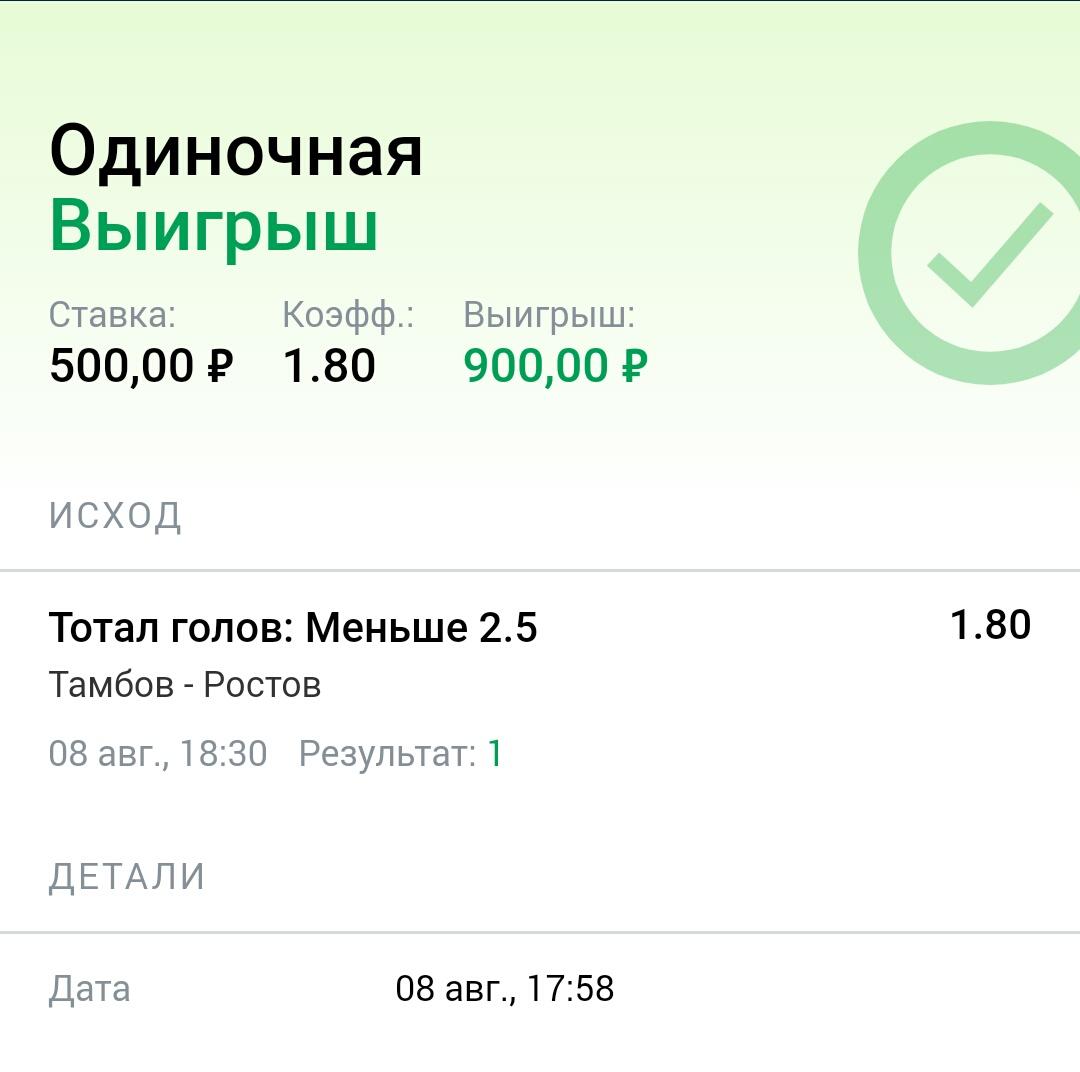
Task: Tap the match time '08 авг., 18:30'
Action: (x=158, y=754)
